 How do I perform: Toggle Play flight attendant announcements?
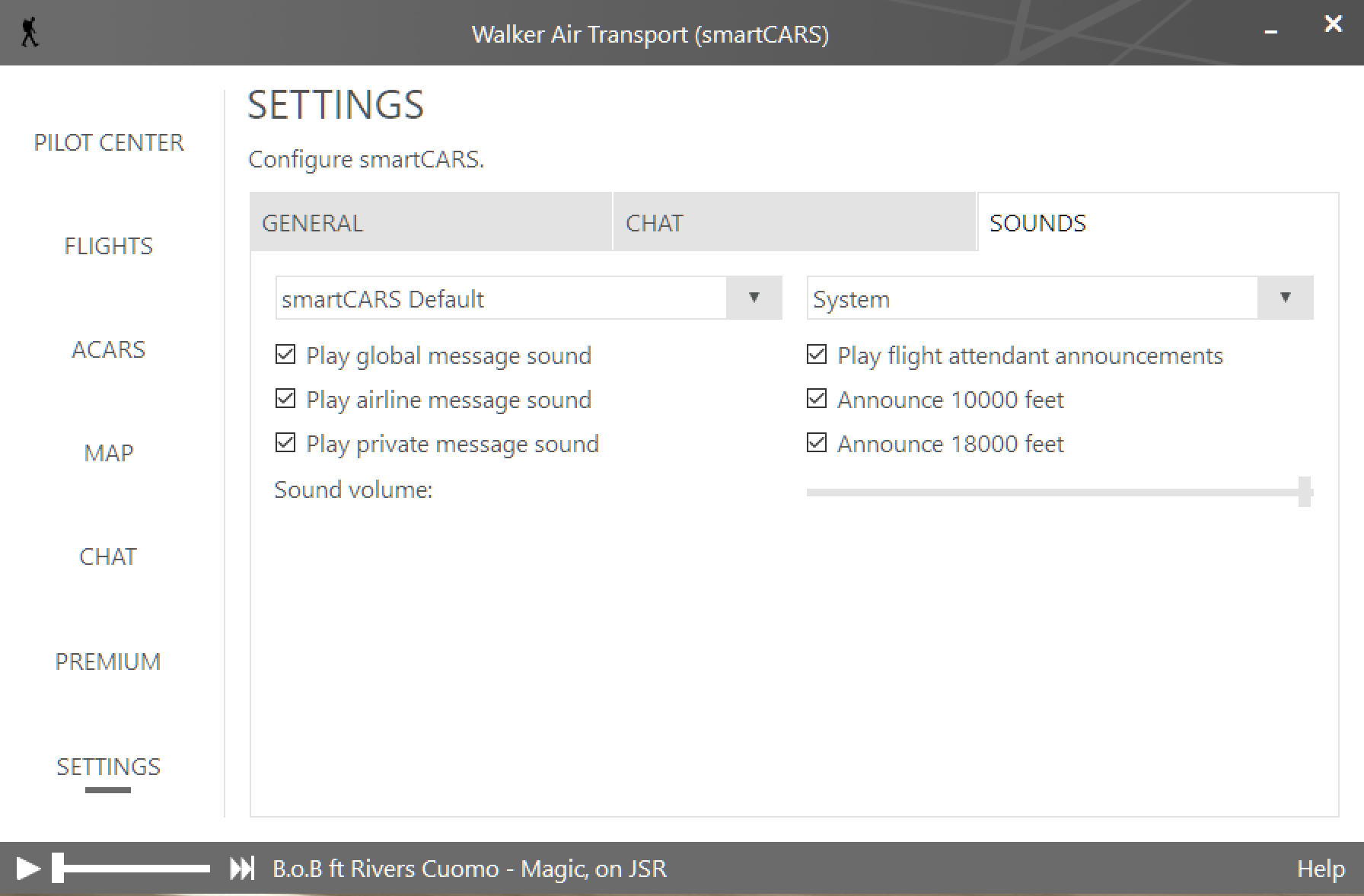tap(817, 355)
